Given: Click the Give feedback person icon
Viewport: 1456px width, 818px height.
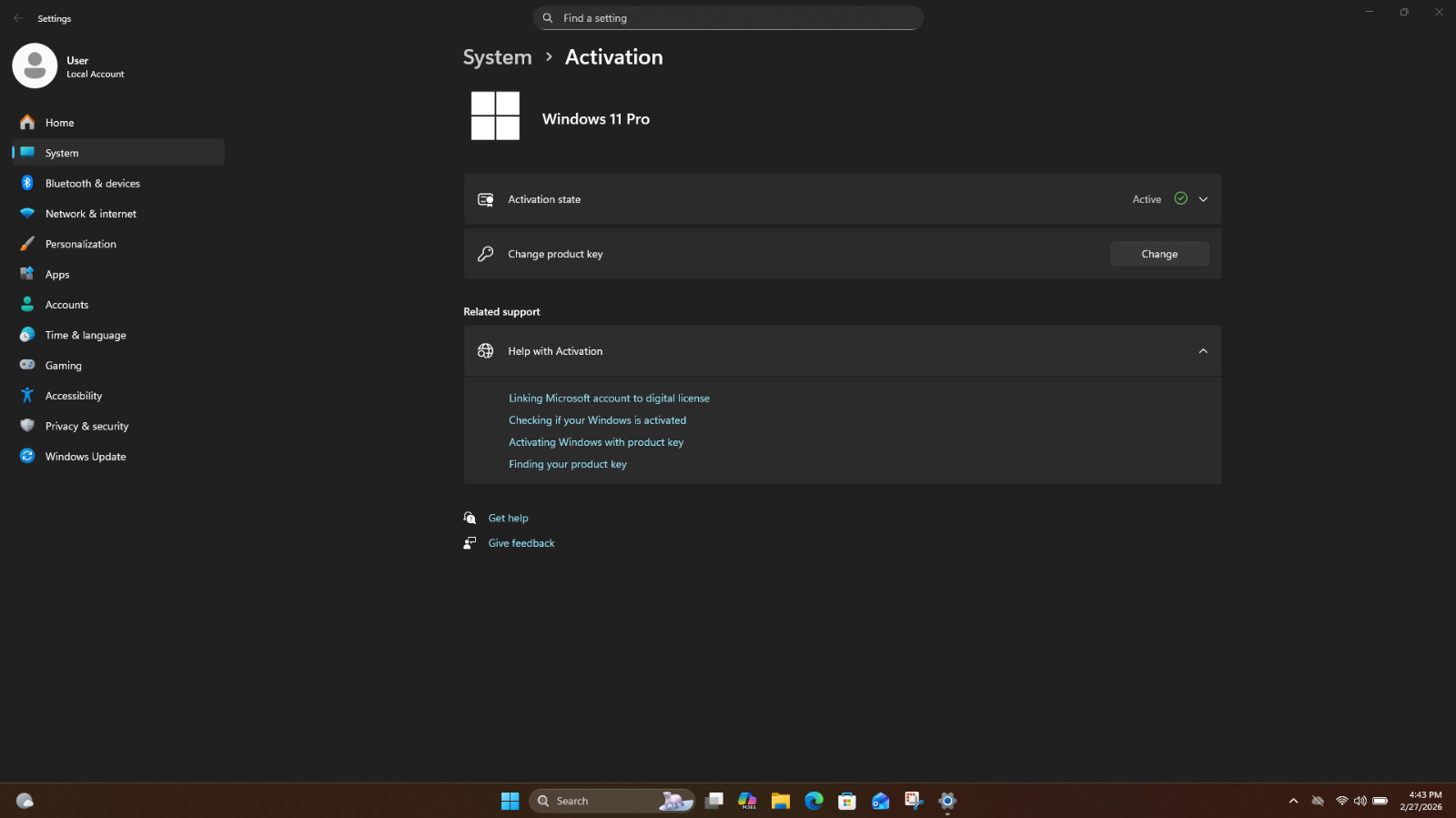Looking at the screenshot, I should coord(470,543).
